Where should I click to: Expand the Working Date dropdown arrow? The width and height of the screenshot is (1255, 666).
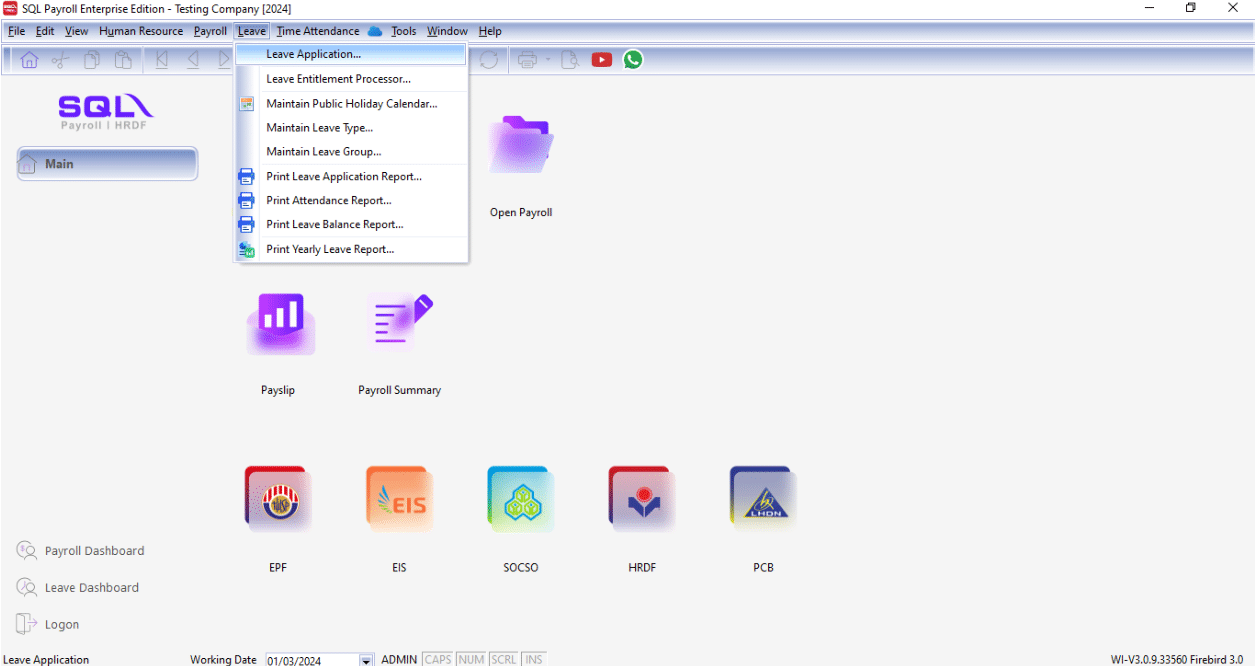click(x=366, y=660)
